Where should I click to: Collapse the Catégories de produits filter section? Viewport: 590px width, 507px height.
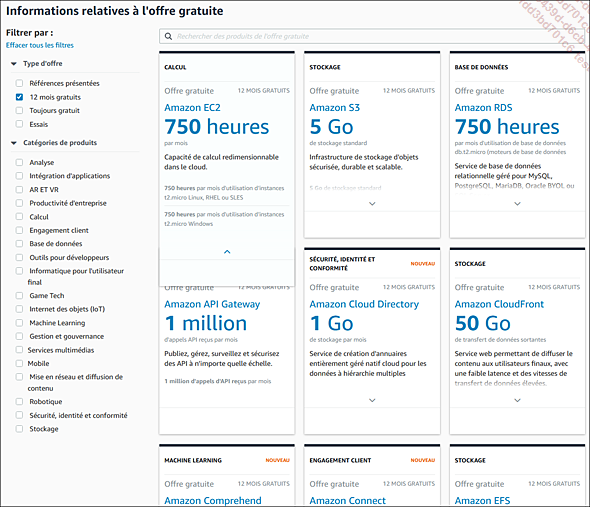click(x=14, y=143)
